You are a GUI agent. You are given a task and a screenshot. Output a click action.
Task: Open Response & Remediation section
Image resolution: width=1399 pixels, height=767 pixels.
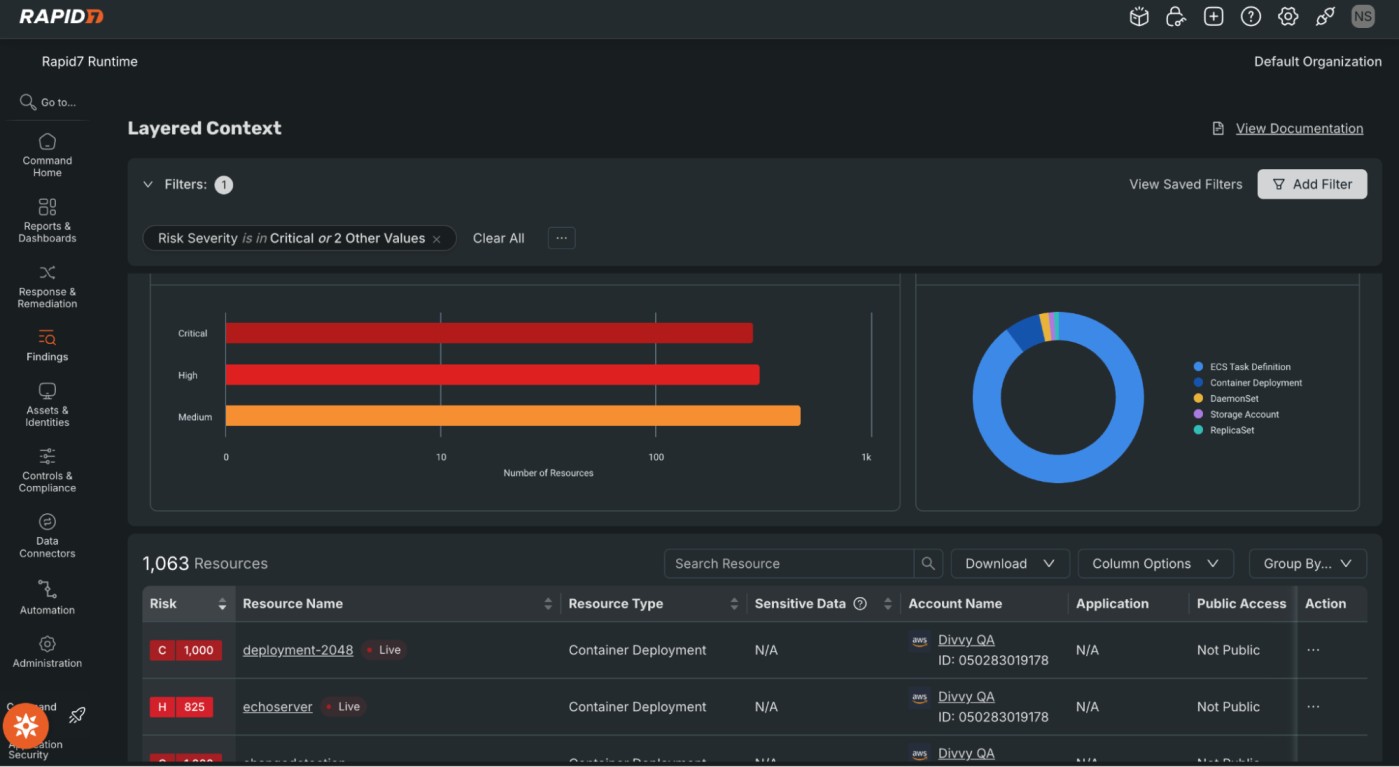(x=46, y=285)
